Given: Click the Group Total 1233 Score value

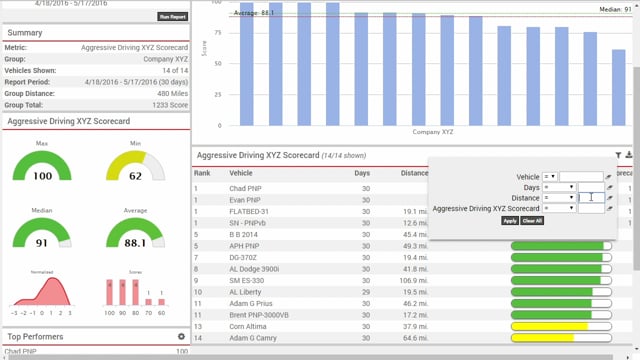Looking at the screenshot, I should point(170,105).
